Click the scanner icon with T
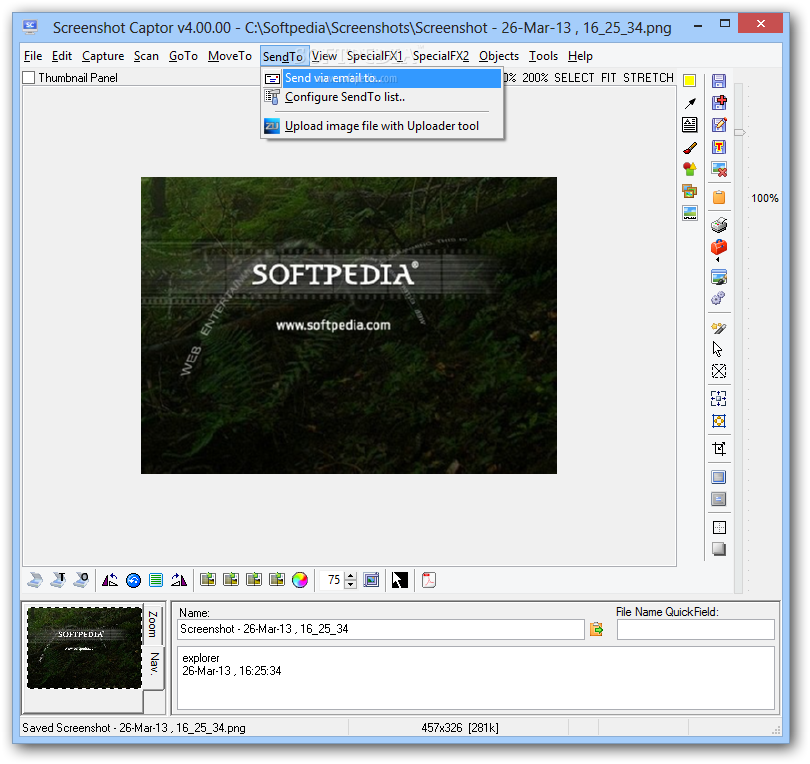 click(58, 580)
